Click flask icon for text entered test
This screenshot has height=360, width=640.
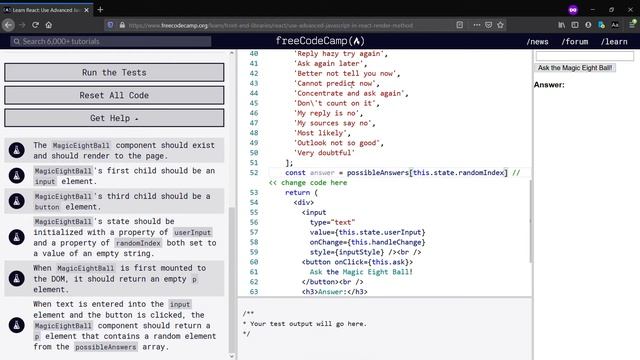(17, 325)
